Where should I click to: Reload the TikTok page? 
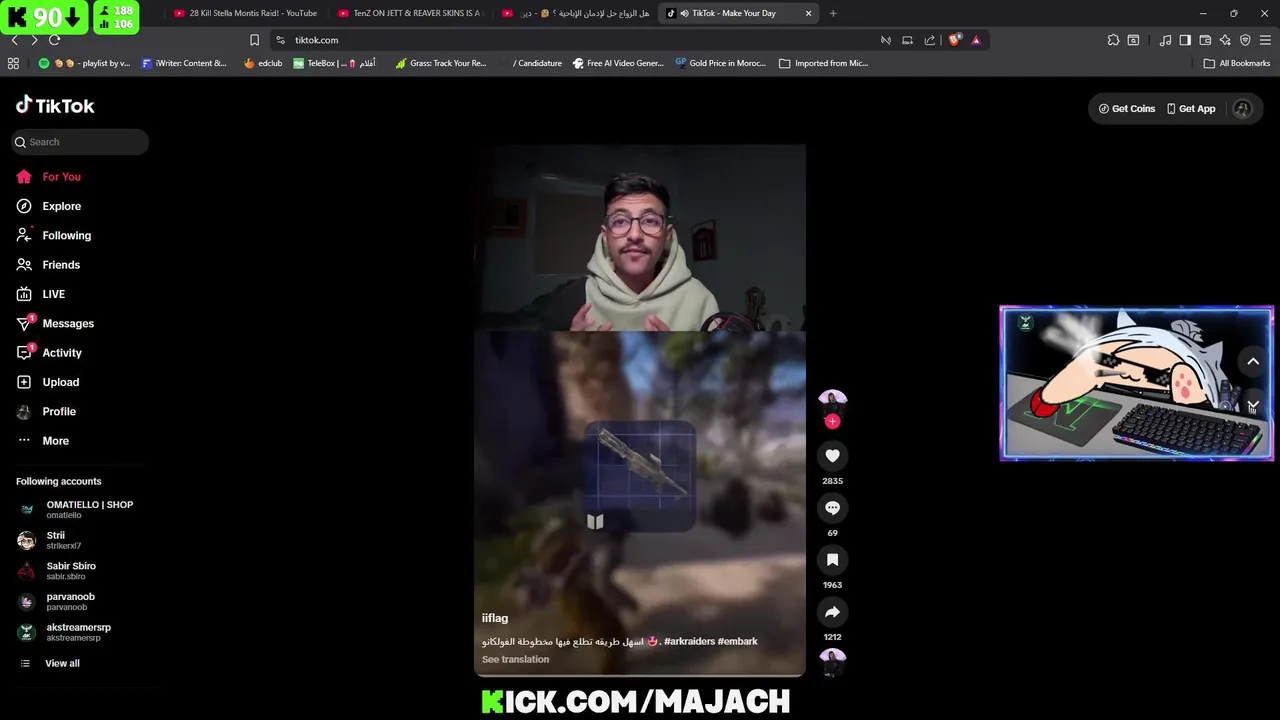pyautogui.click(x=54, y=40)
